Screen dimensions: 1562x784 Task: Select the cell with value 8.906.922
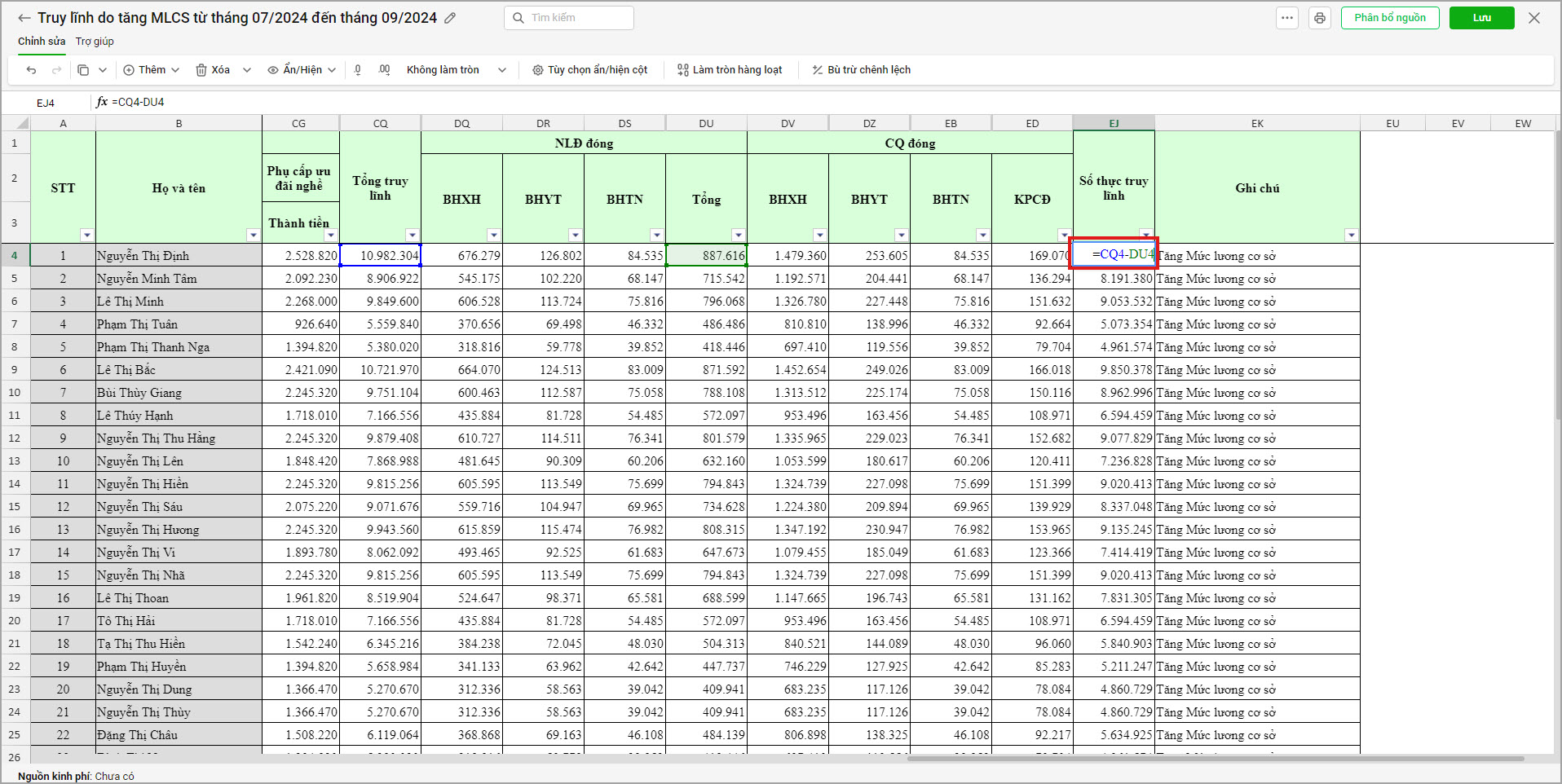coord(381,279)
